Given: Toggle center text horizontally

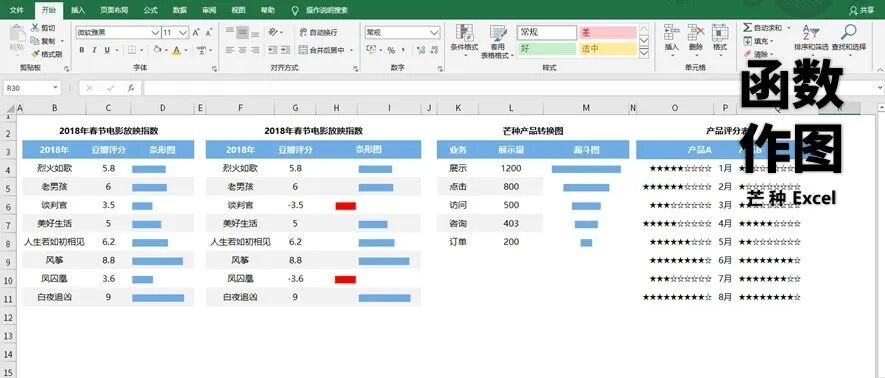Looking at the screenshot, I should [x=243, y=50].
